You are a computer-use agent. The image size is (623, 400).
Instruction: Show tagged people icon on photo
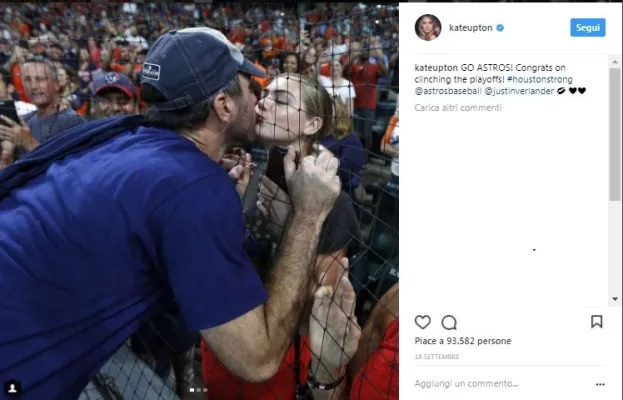(x=13, y=388)
